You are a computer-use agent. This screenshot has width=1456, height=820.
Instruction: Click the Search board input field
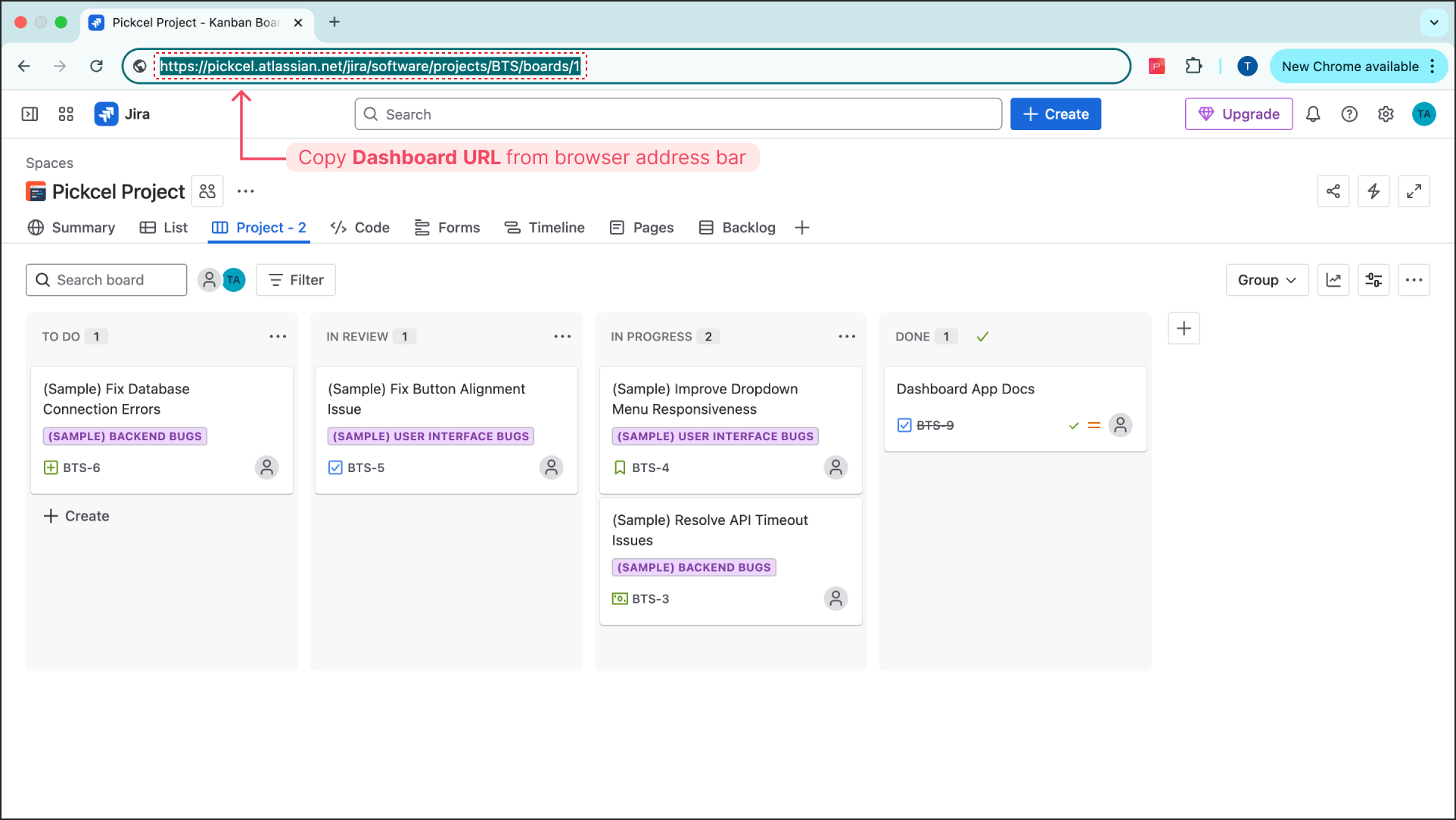106,279
